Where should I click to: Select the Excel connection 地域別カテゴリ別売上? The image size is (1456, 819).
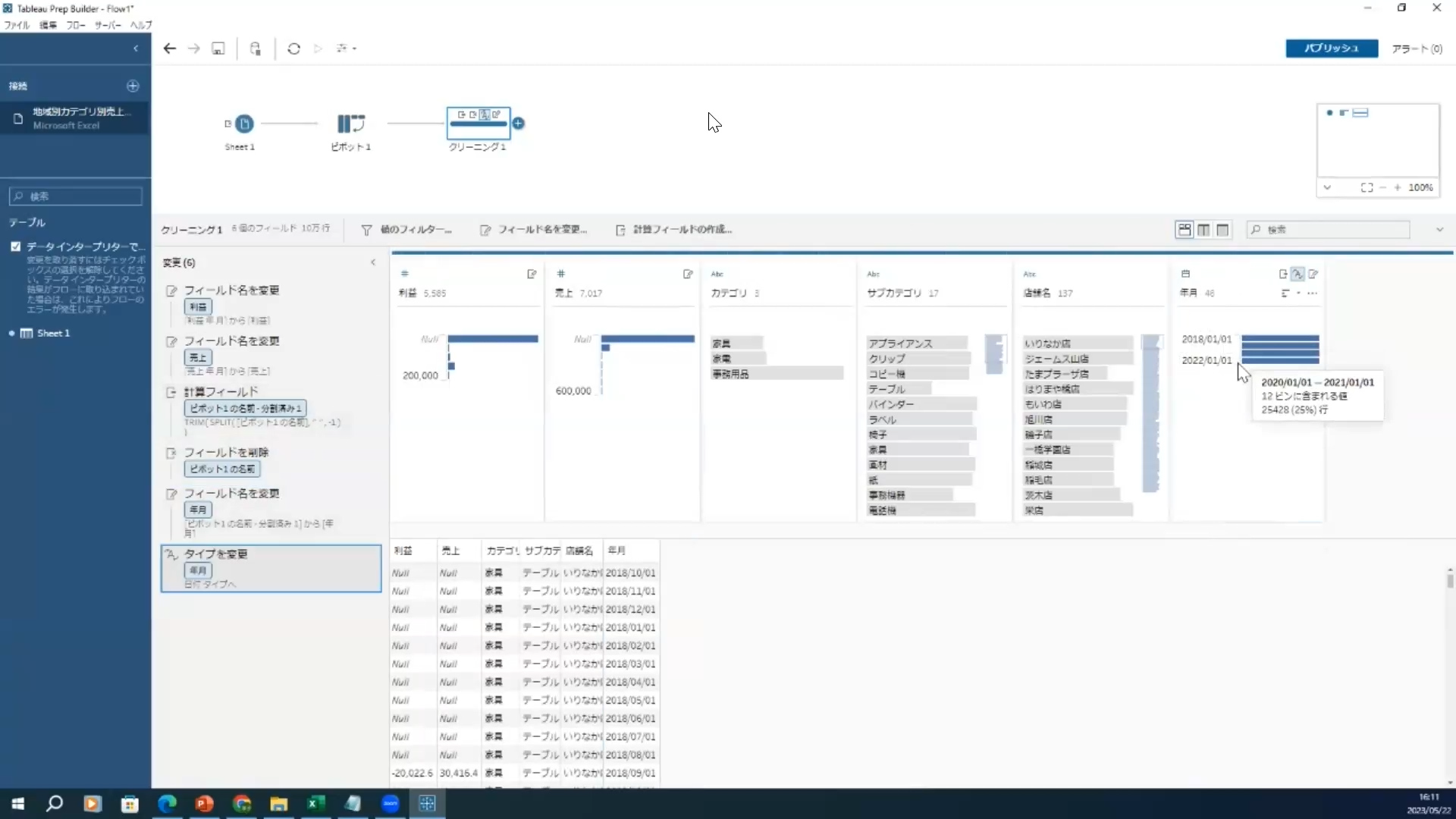pos(75,118)
